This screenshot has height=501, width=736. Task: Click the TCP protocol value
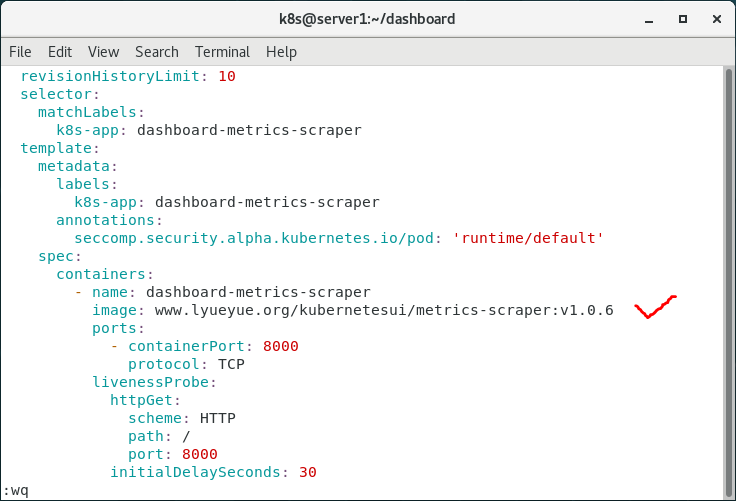[x=231, y=364]
